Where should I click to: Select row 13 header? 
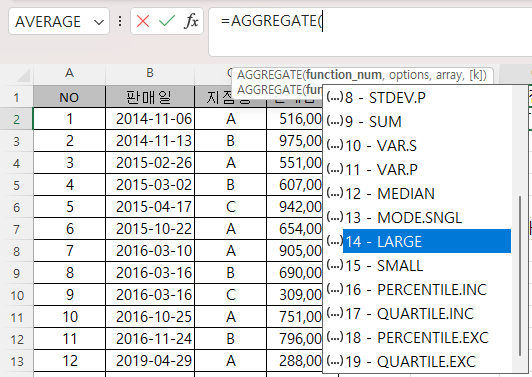pyautogui.click(x=16, y=361)
